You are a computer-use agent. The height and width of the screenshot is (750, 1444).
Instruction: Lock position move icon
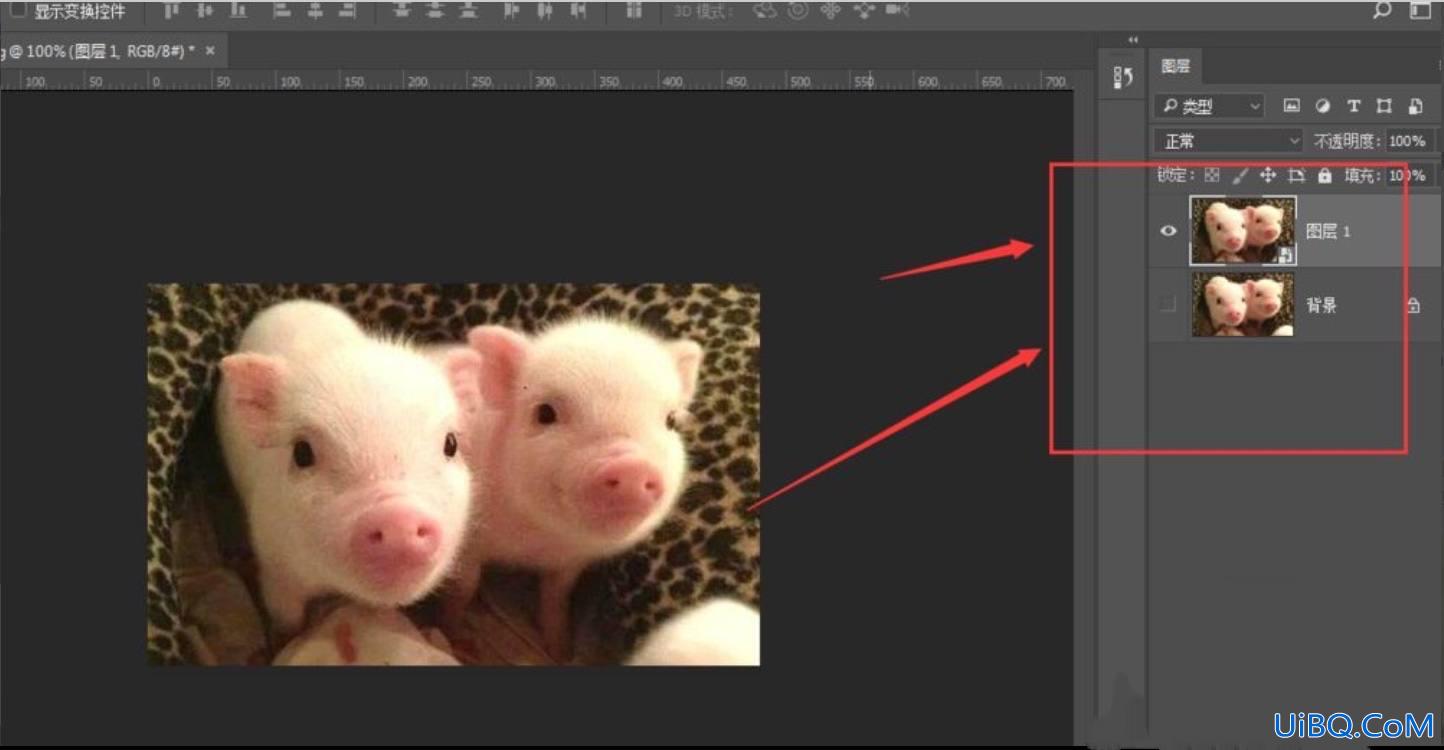[x=1268, y=175]
